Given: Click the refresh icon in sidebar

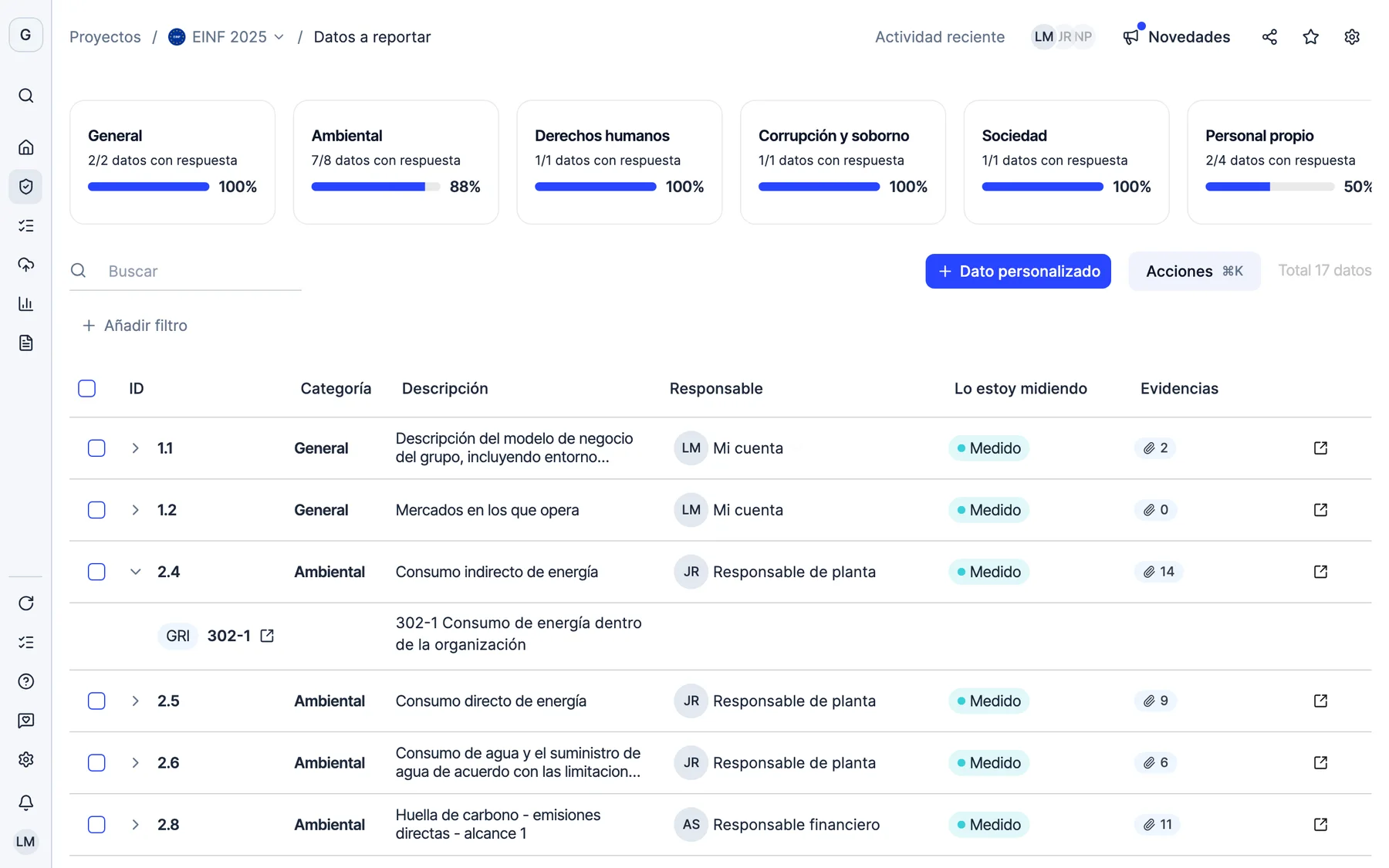Looking at the screenshot, I should pyautogui.click(x=25, y=603).
